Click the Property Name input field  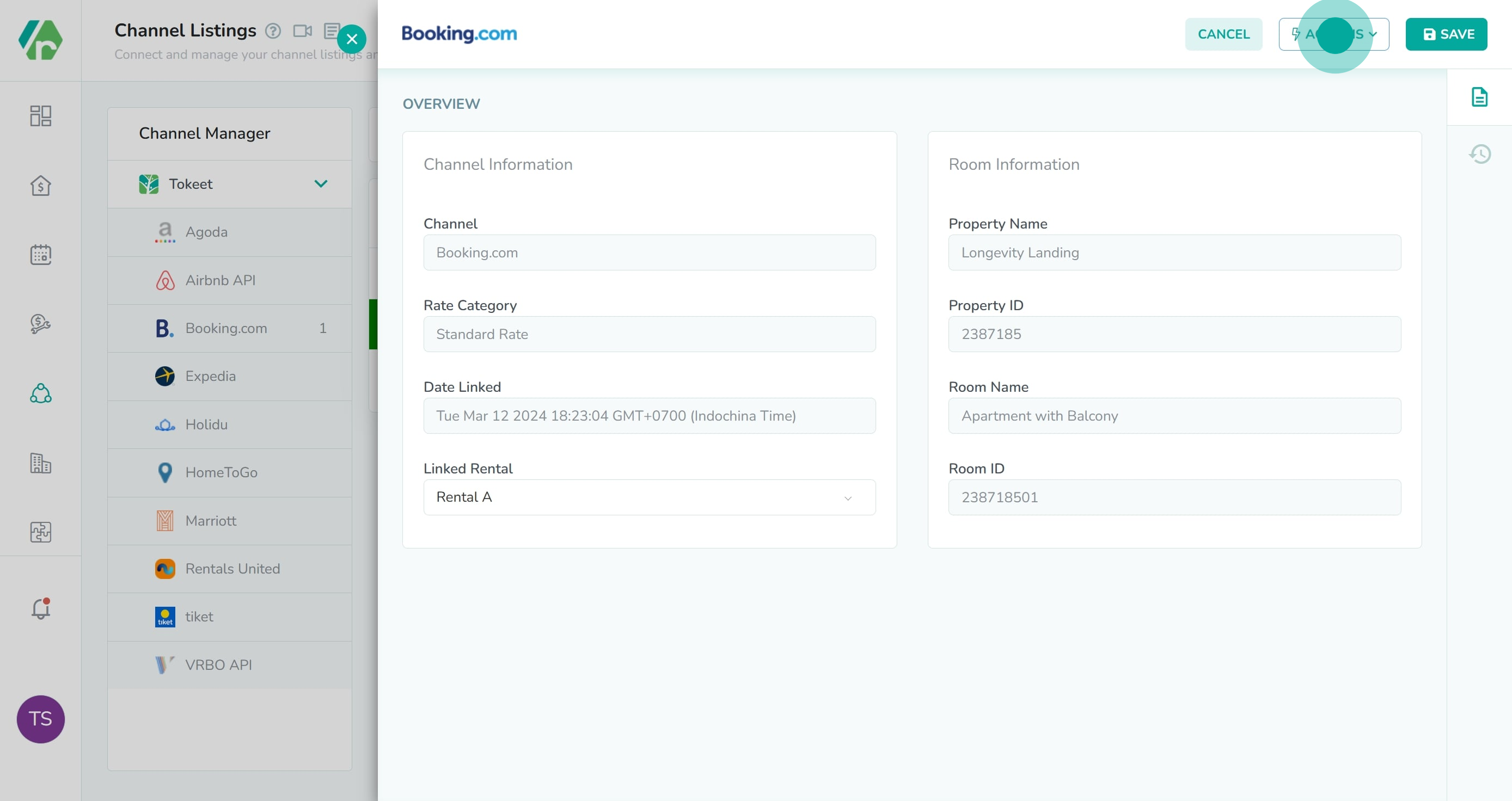[1175, 252]
